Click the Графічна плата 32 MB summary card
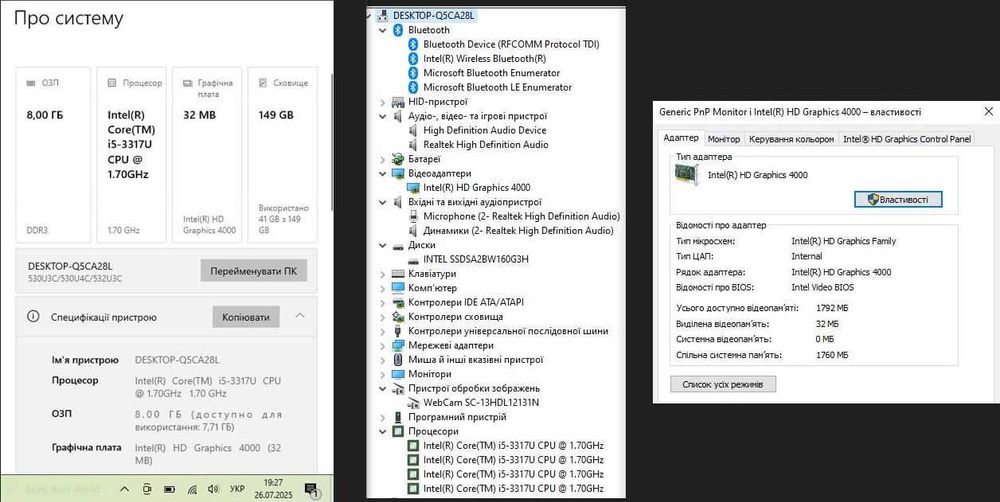 coord(207,155)
